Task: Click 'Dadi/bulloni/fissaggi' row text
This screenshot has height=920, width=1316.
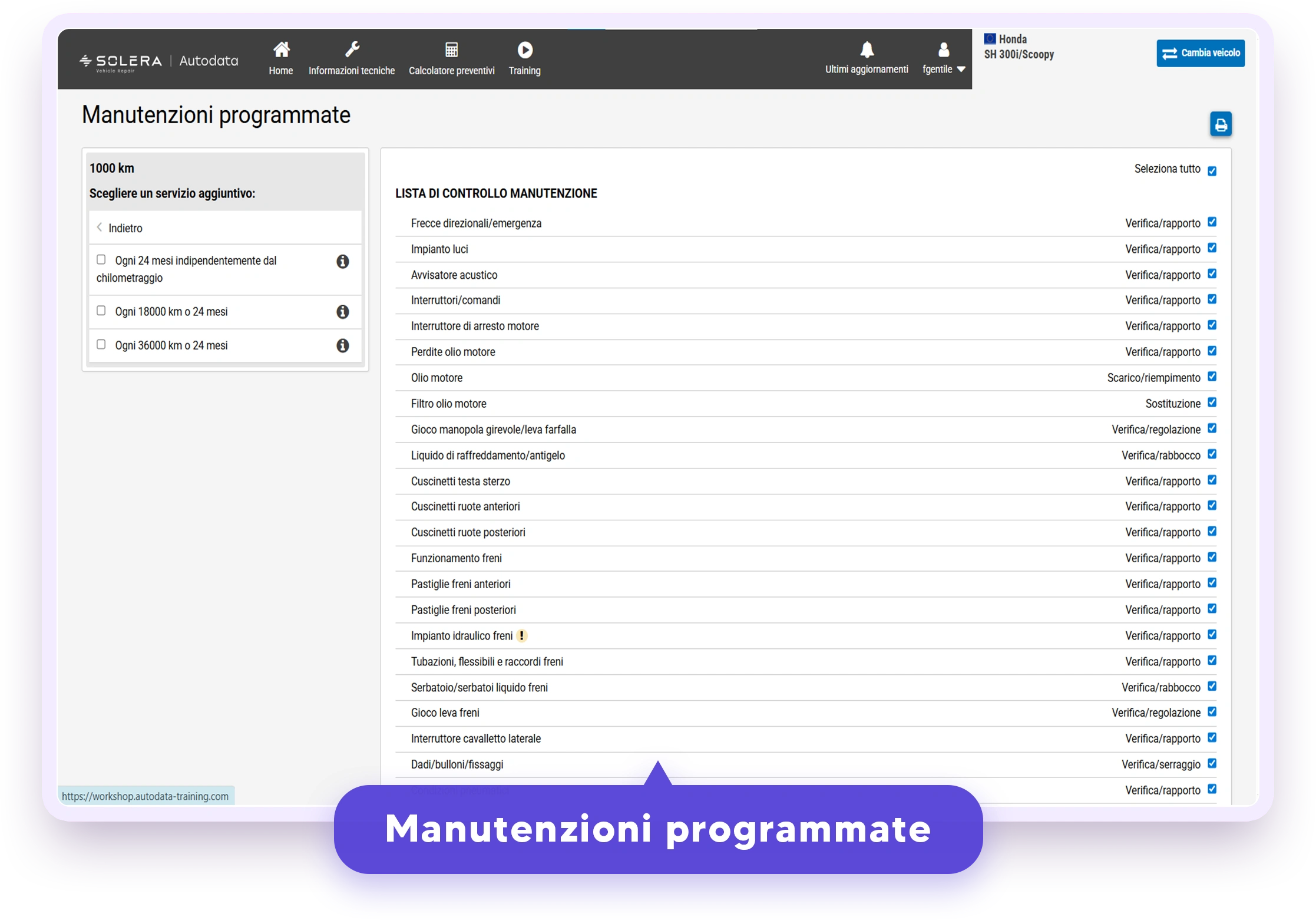Action: 457,764
